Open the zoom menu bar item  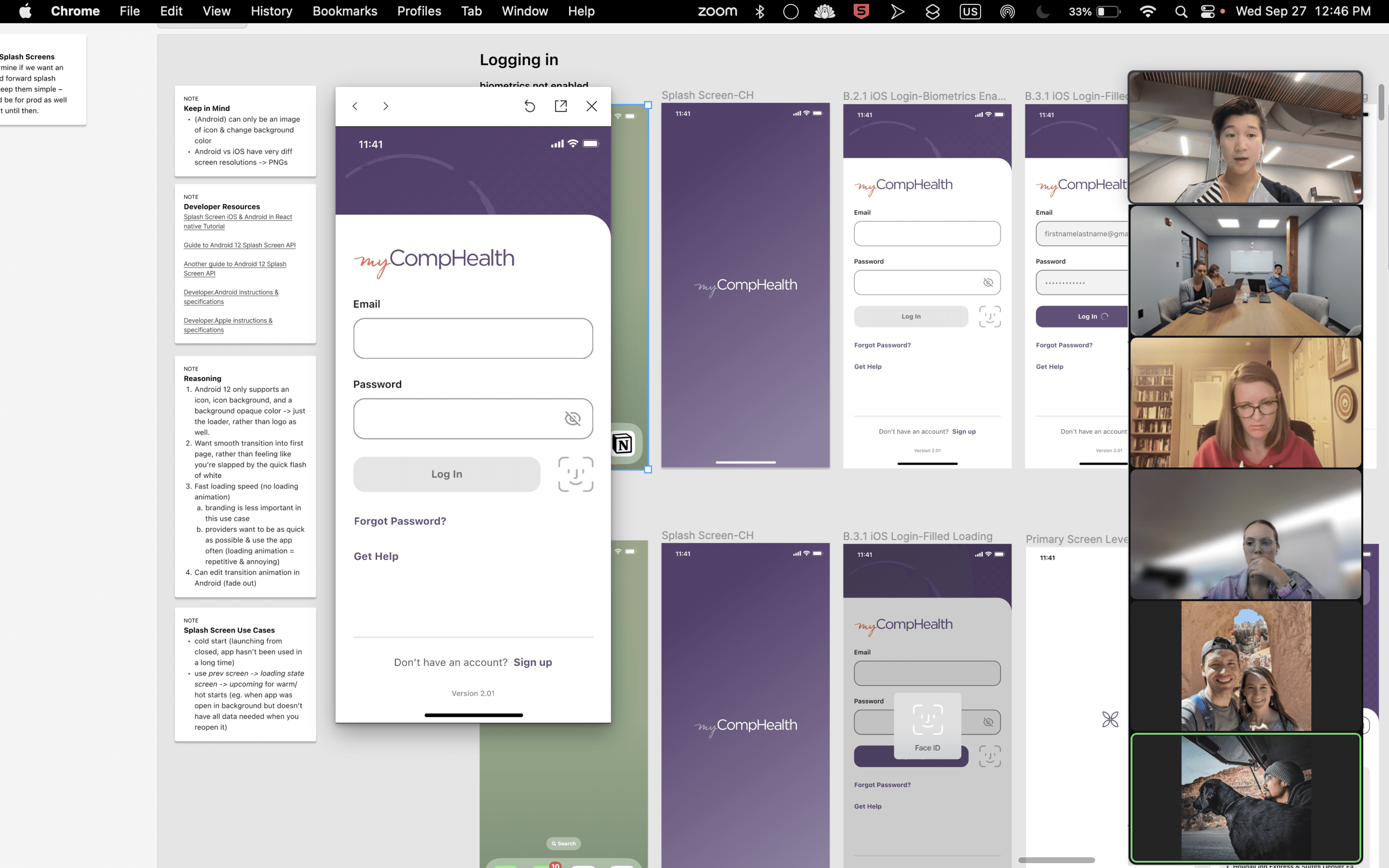tap(718, 12)
